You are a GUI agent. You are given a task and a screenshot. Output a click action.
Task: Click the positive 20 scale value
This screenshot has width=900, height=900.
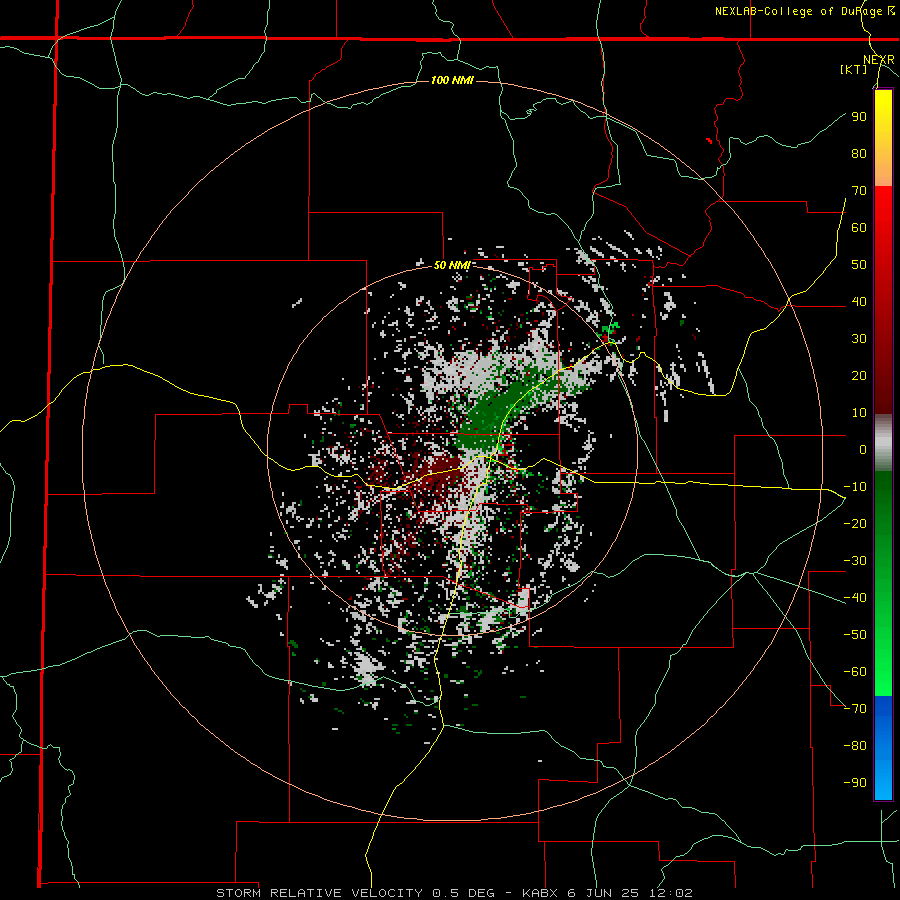tap(859, 375)
